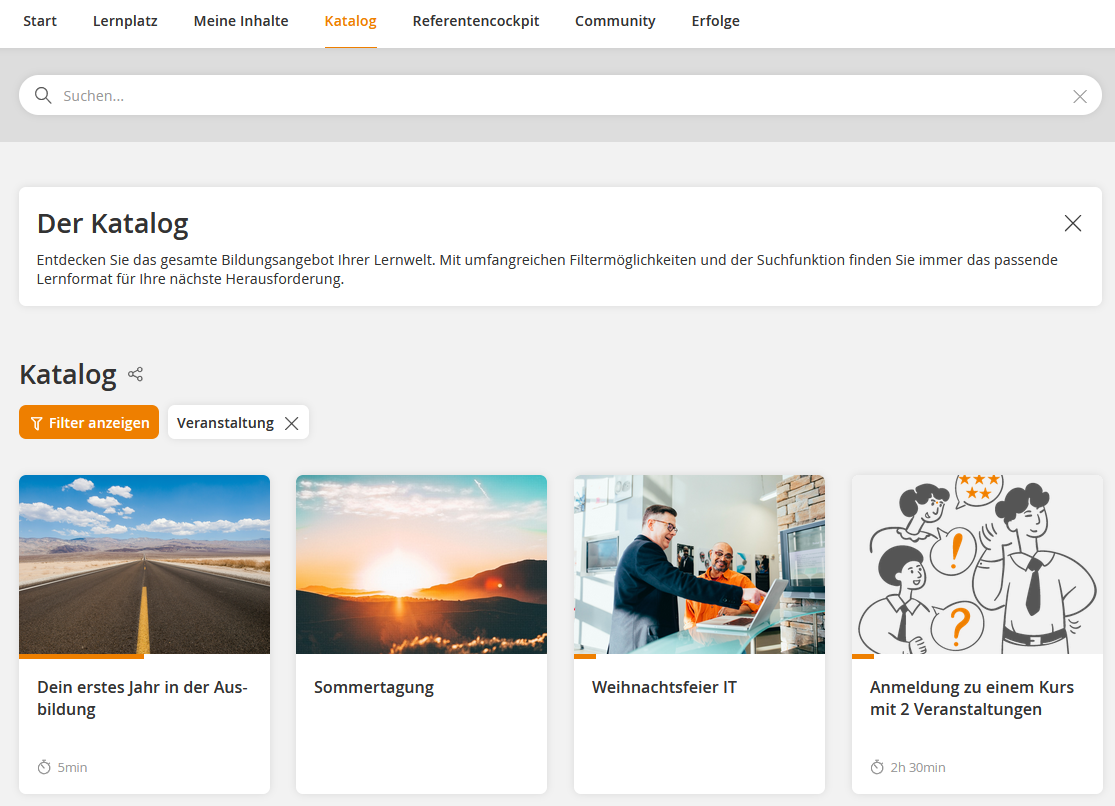Viewport: 1115px width, 806px height.
Task: Click the share icon next to Katalog
Action: tap(136, 375)
